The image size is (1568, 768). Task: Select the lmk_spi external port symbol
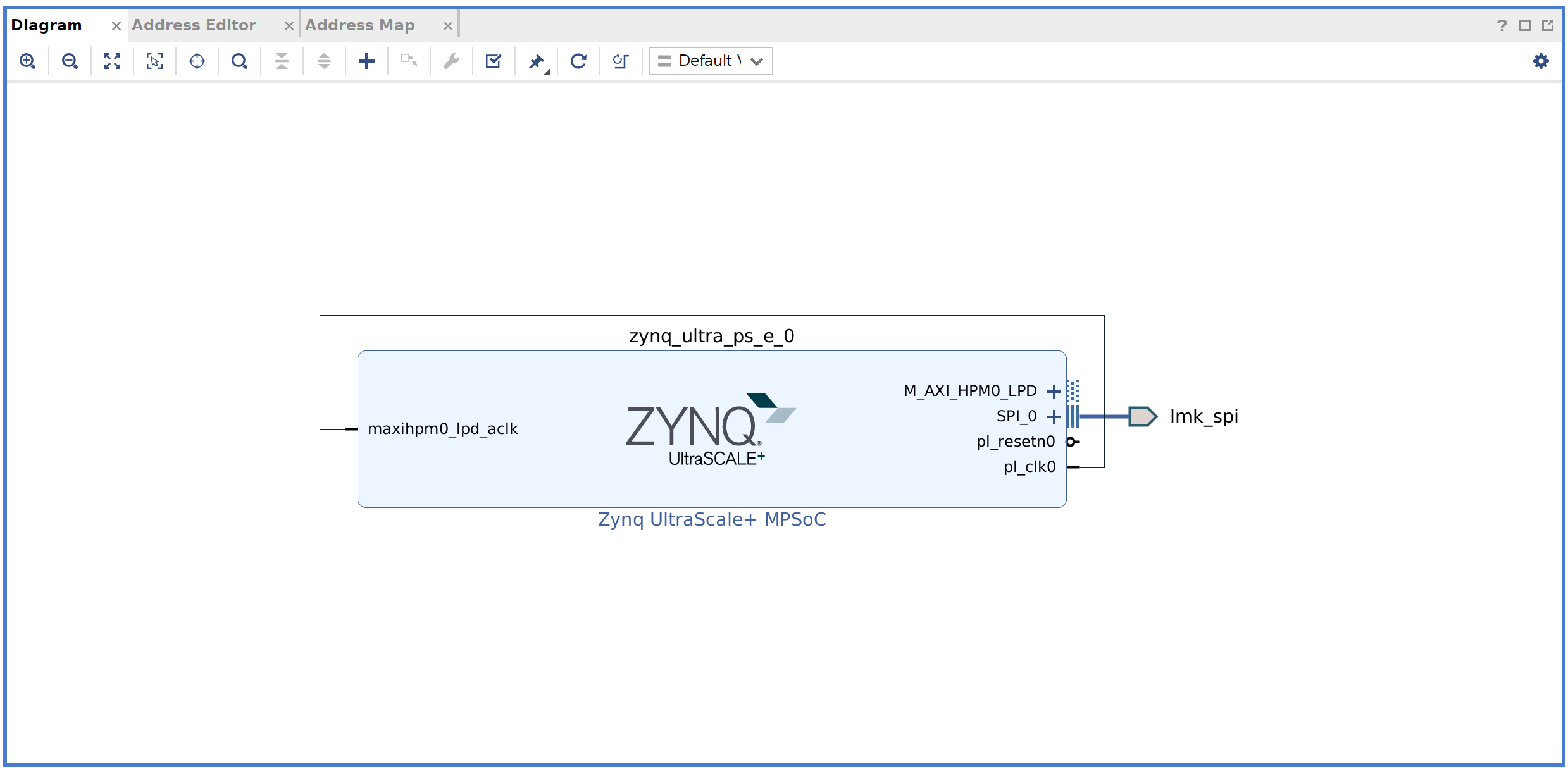(x=1143, y=417)
